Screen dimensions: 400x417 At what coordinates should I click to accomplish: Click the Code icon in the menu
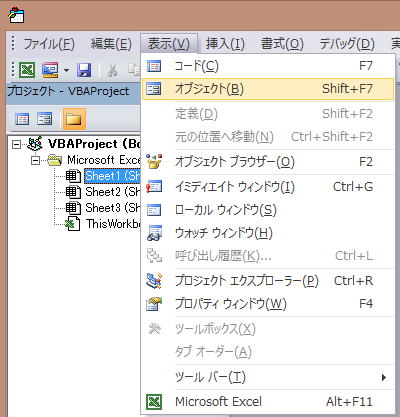[154, 66]
